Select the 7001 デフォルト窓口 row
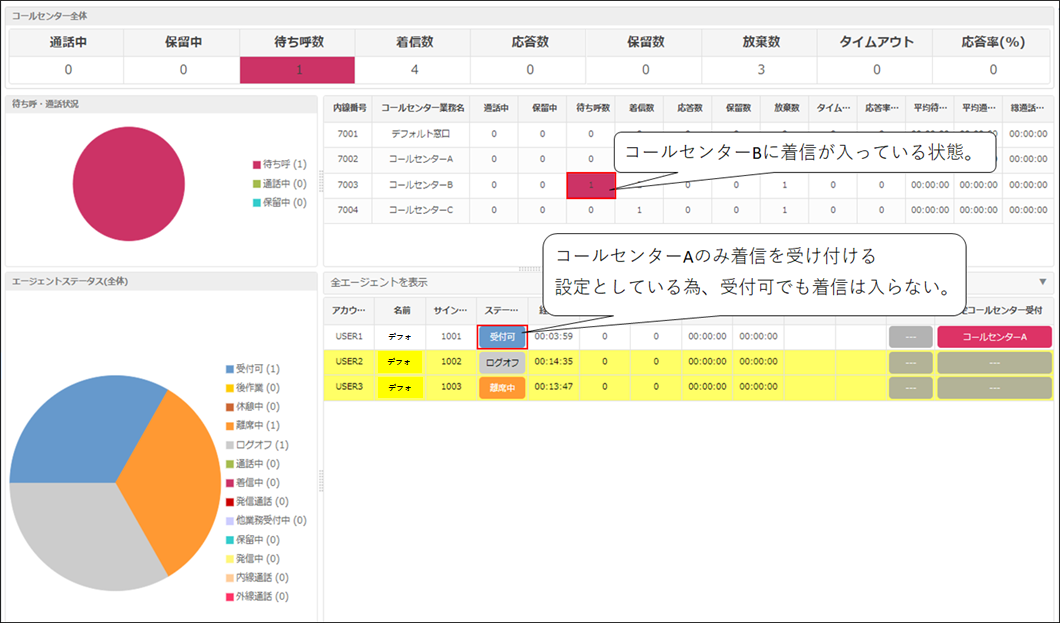 coord(688,134)
